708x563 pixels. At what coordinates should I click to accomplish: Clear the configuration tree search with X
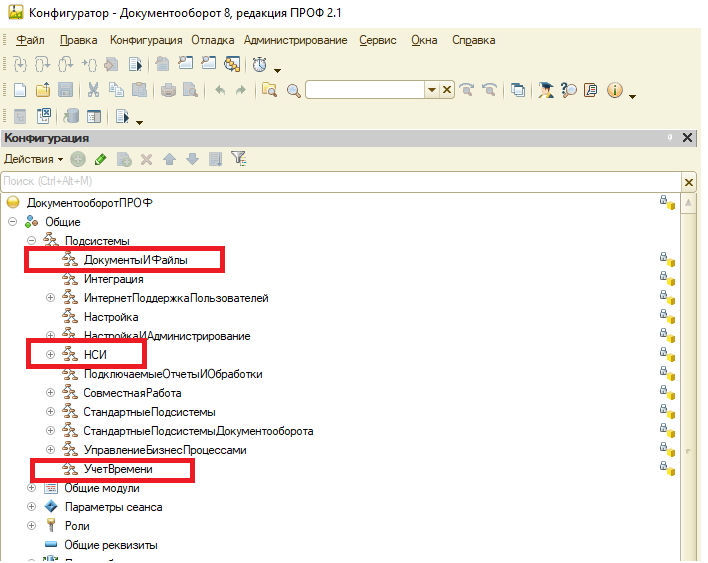(x=689, y=182)
